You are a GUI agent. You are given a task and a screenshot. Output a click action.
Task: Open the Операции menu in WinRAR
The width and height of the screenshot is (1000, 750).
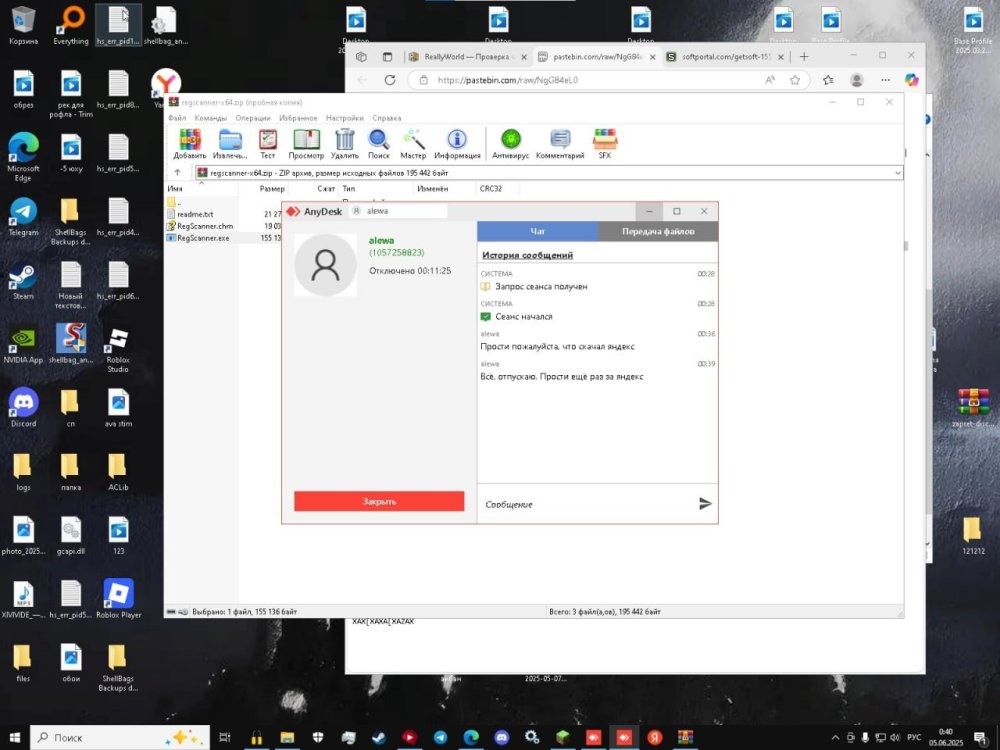click(253, 118)
